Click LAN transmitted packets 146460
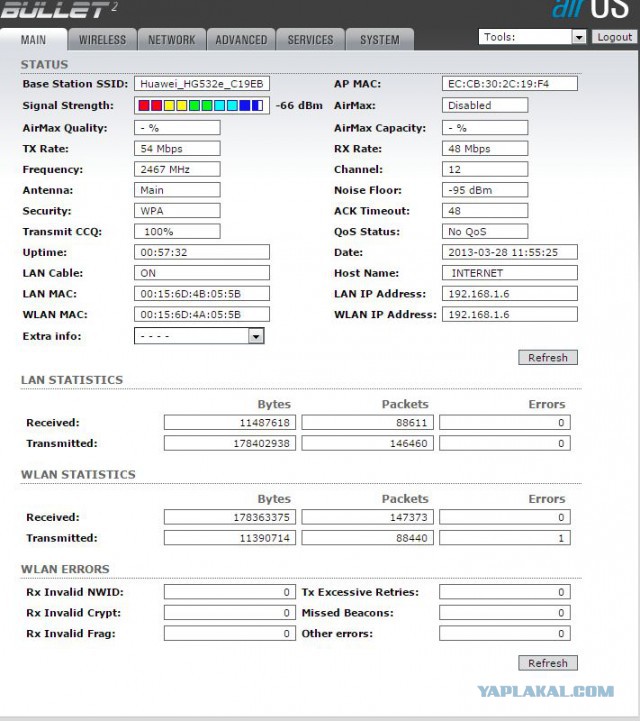Screen dimensions: 640x721 367,443
